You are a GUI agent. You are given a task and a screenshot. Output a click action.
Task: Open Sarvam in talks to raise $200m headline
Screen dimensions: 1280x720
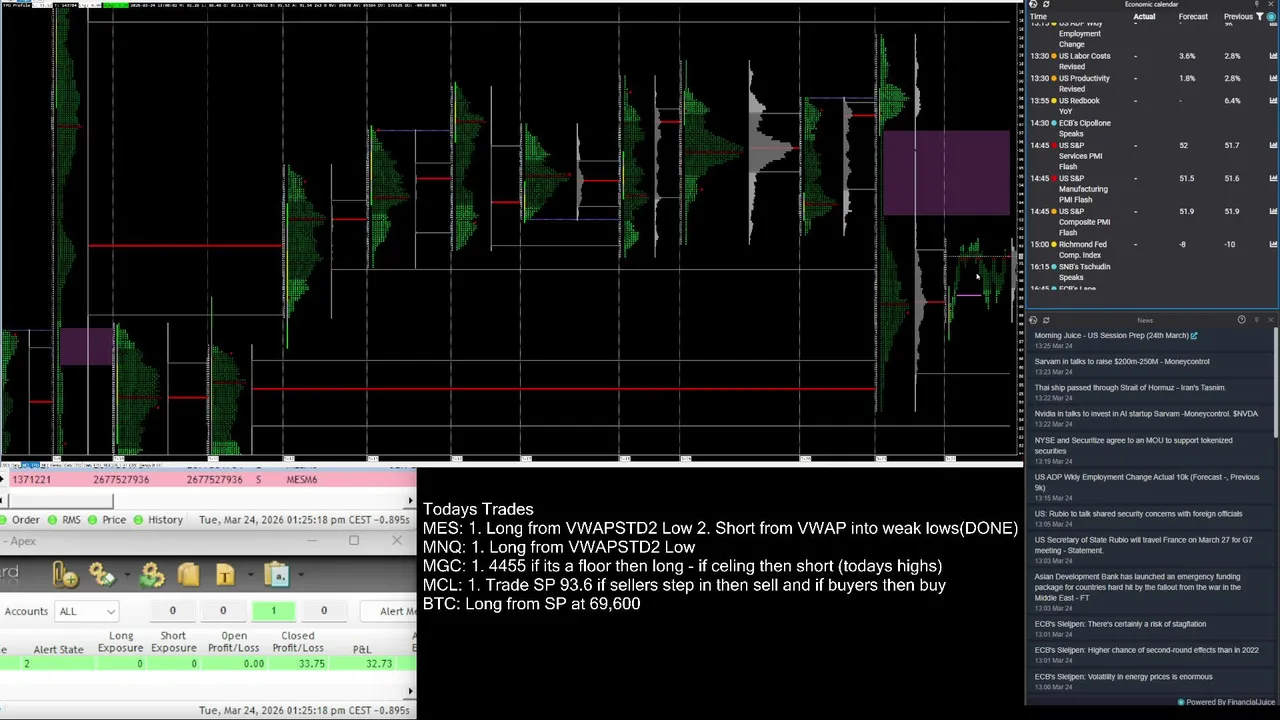(x=1121, y=362)
